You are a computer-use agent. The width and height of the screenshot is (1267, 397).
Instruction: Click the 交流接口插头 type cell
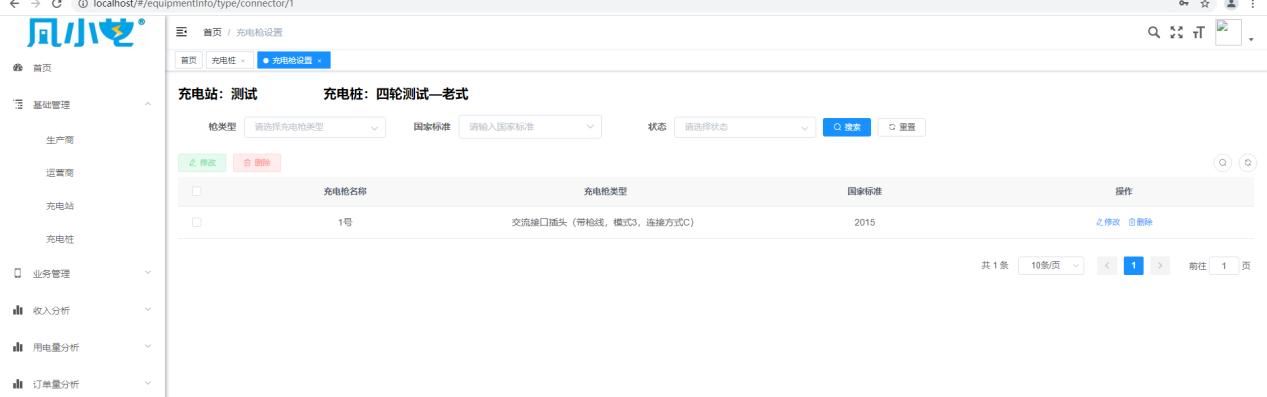point(604,222)
